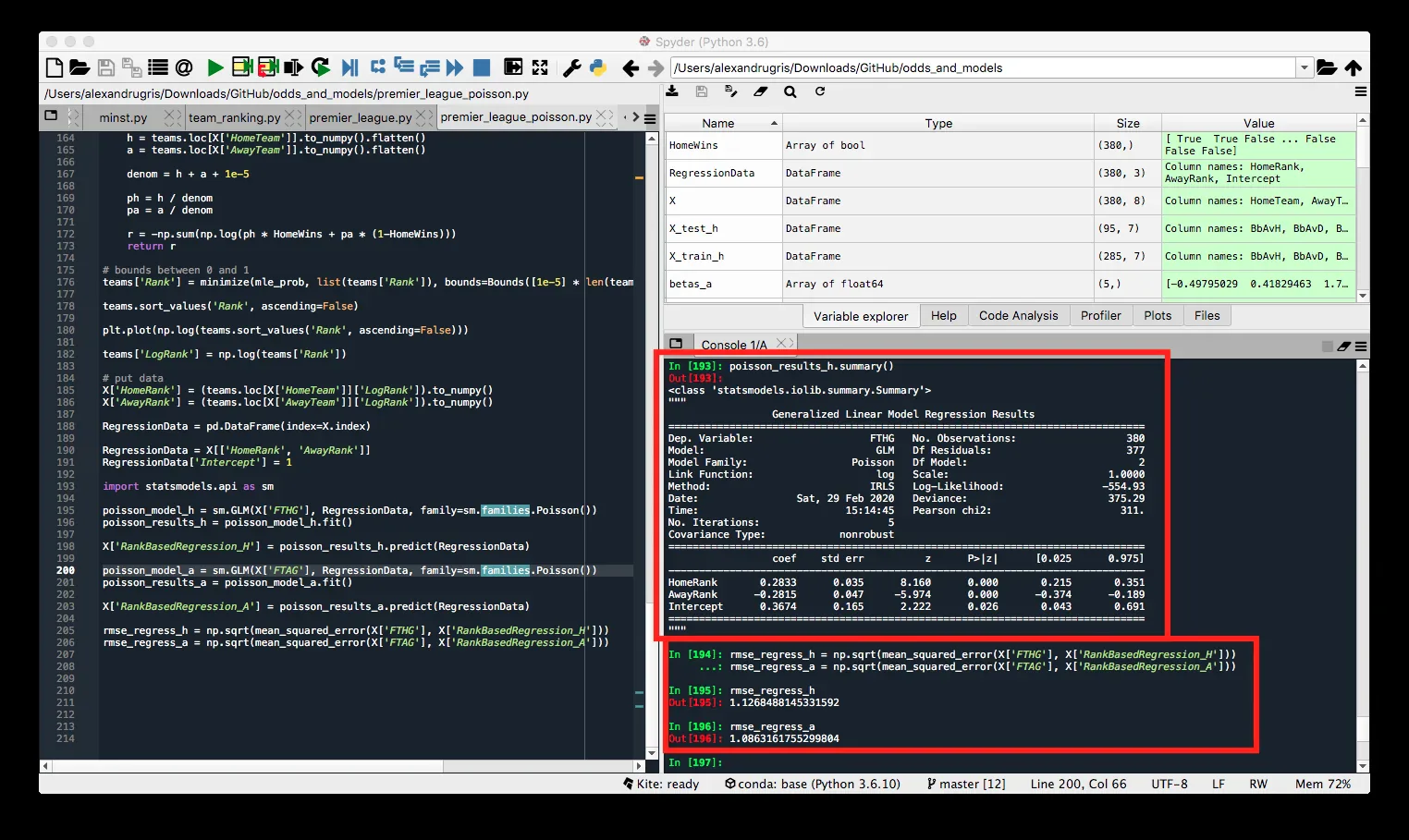This screenshot has height=840, width=1409.
Task: Browse for a working directory
Action: pos(1327,67)
